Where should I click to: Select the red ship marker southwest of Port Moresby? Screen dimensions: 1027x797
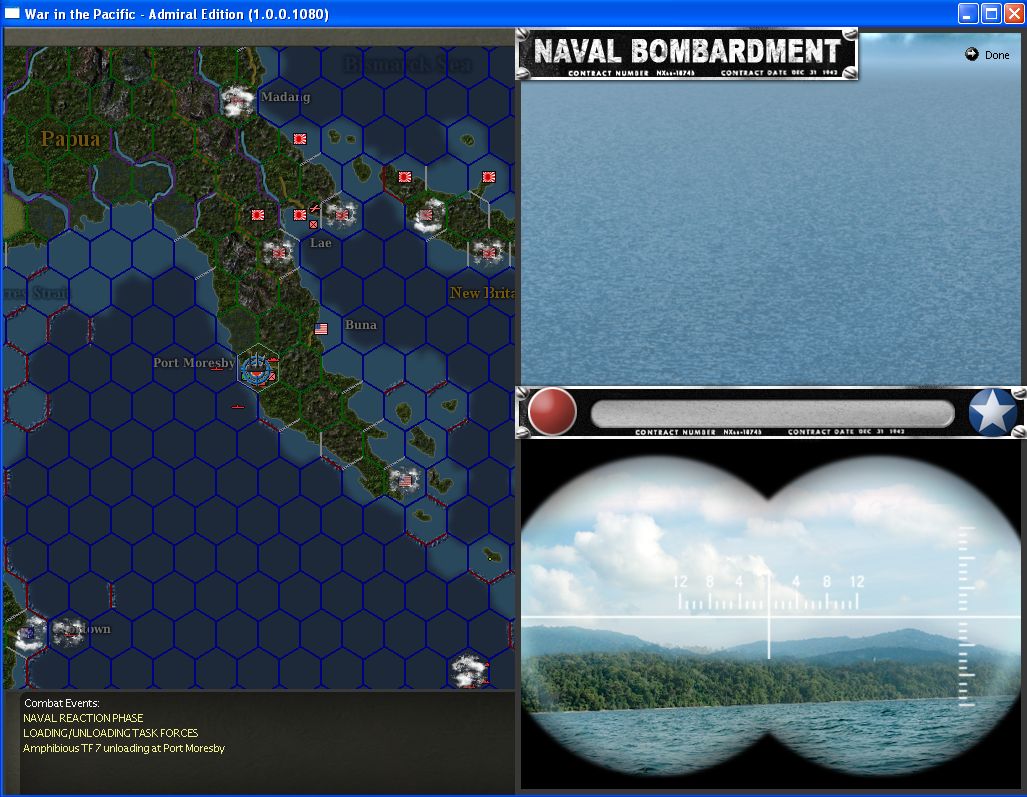pyautogui.click(x=238, y=407)
